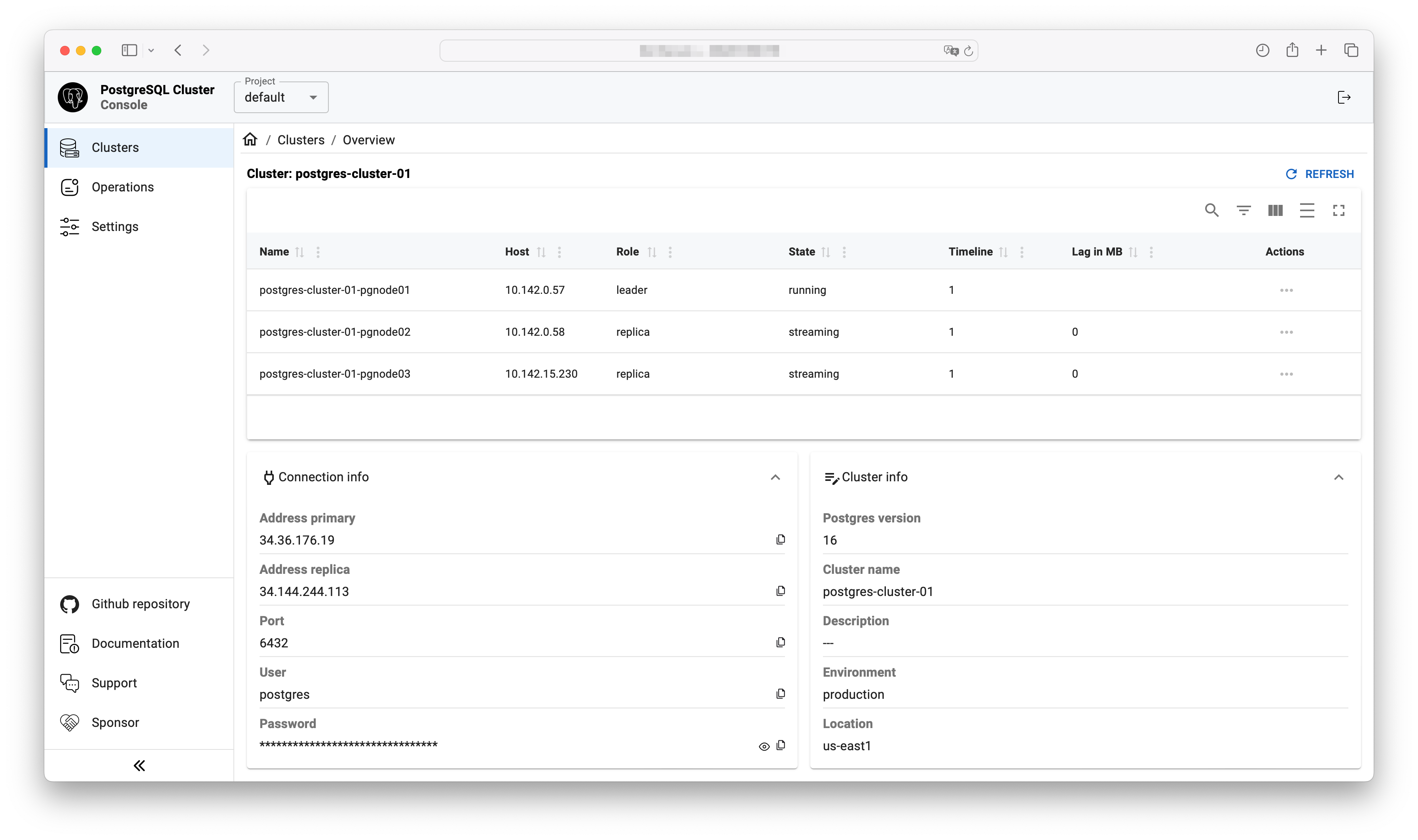Click the translate icon in address bar

tap(951, 51)
